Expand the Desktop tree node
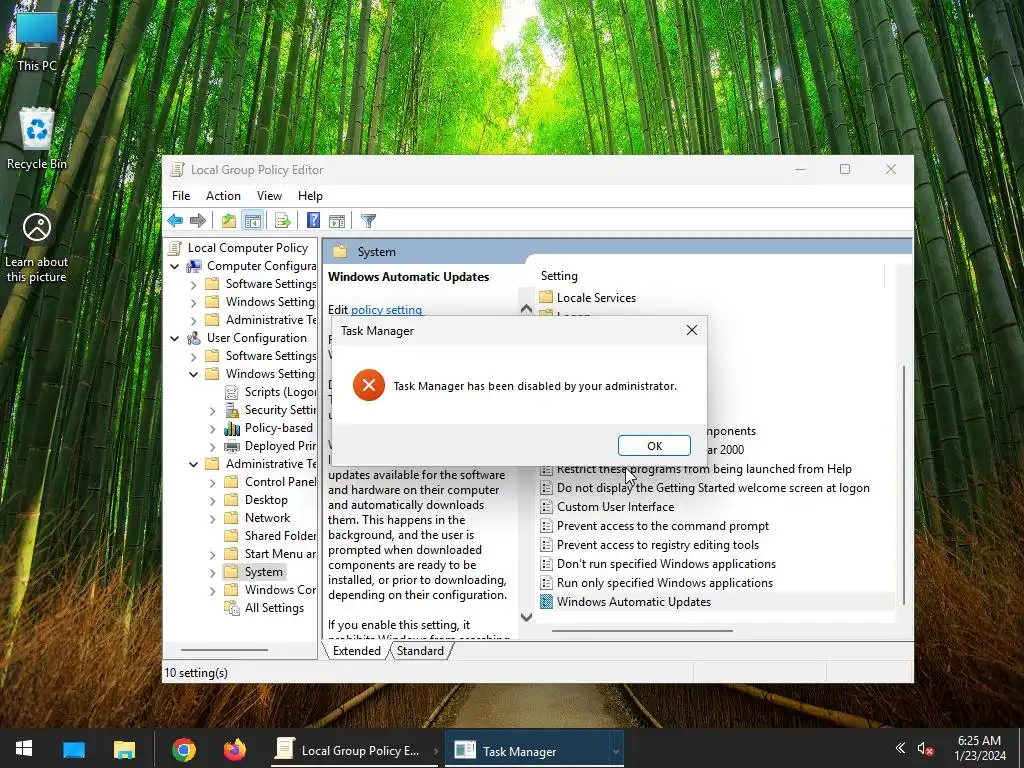The width and height of the screenshot is (1024, 768). tap(212, 500)
